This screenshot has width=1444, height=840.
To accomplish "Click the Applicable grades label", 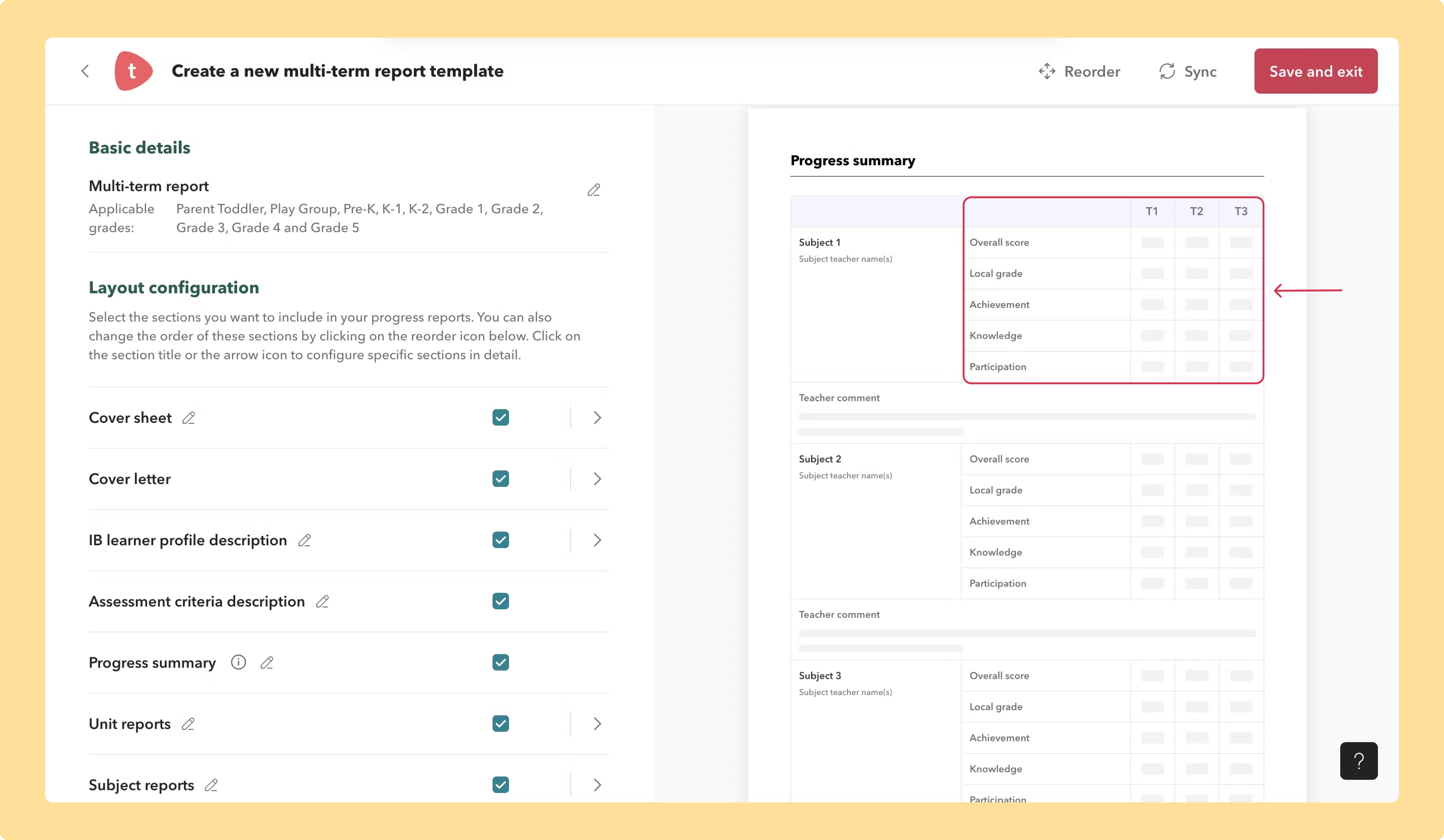I will 122,218.
